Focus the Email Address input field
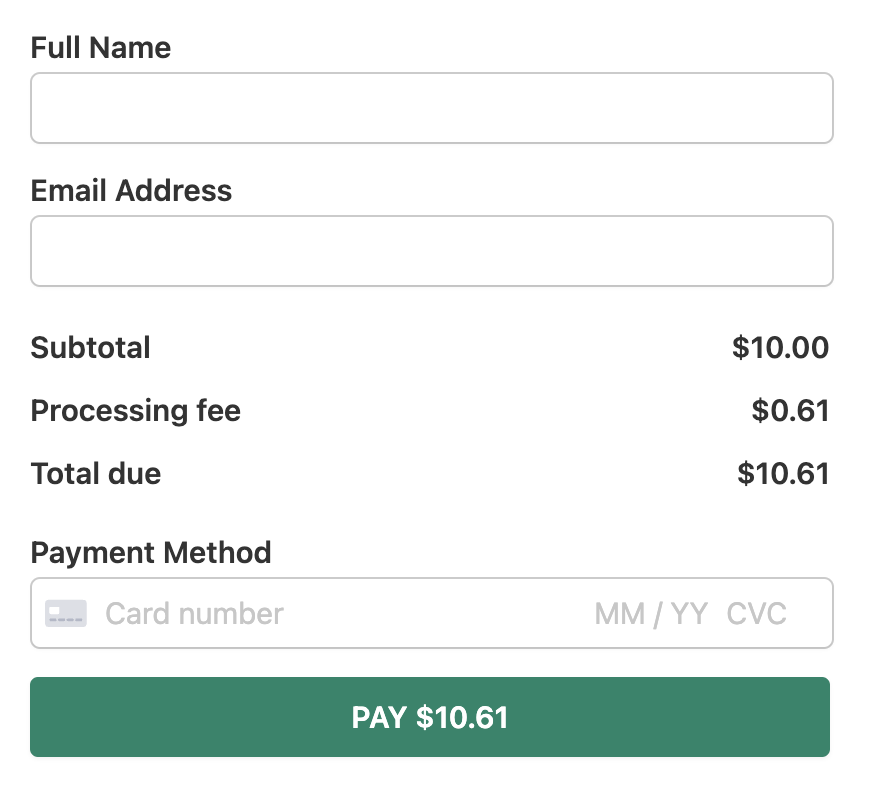This screenshot has height=786, width=870. click(431, 251)
